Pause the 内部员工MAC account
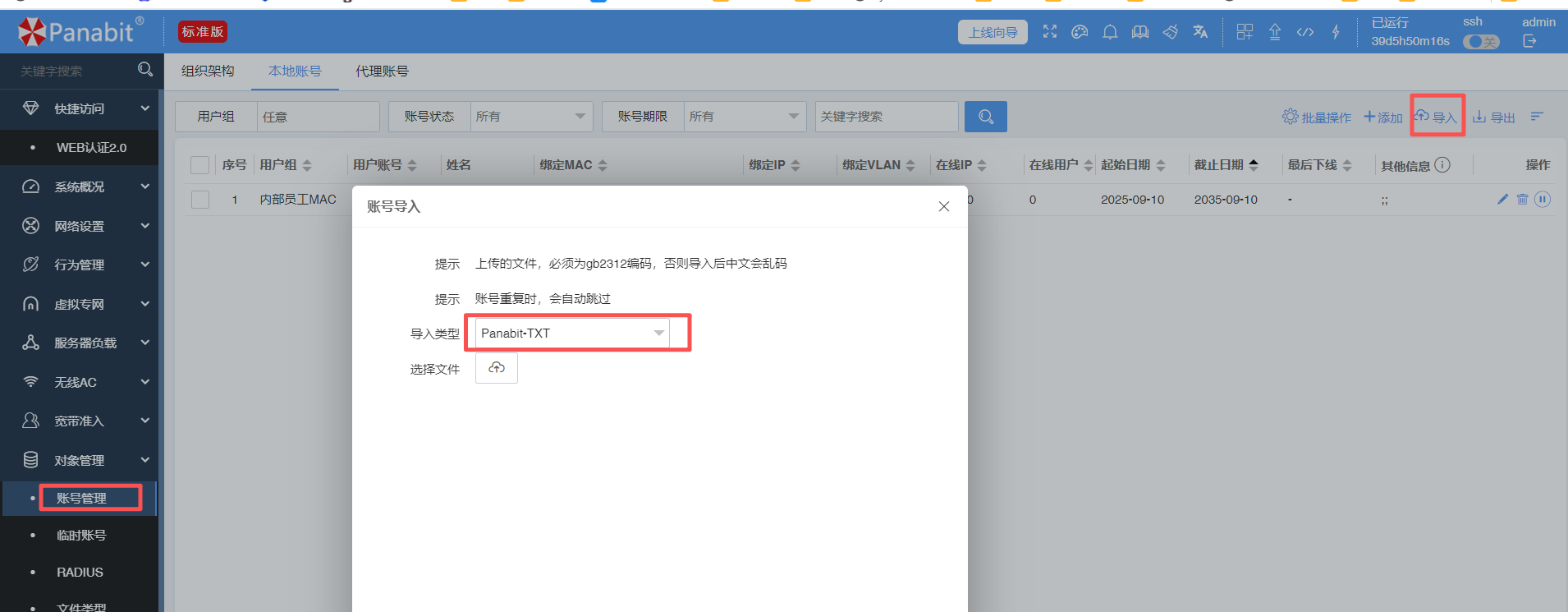Image resolution: width=1568 pixels, height=612 pixels. (1543, 200)
